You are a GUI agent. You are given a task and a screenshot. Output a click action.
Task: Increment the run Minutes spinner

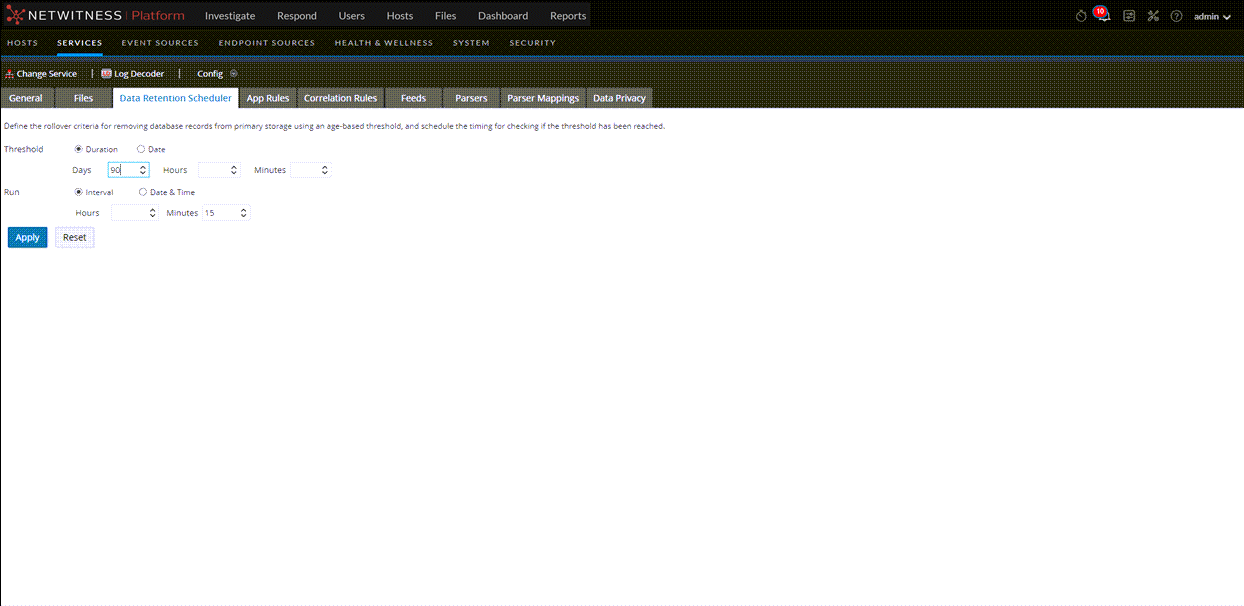pyautogui.click(x=243, y=209)
